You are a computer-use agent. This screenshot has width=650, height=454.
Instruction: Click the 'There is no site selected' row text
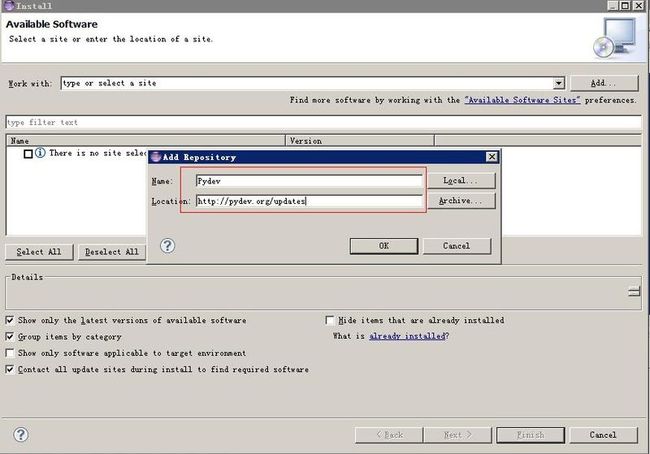98,153
